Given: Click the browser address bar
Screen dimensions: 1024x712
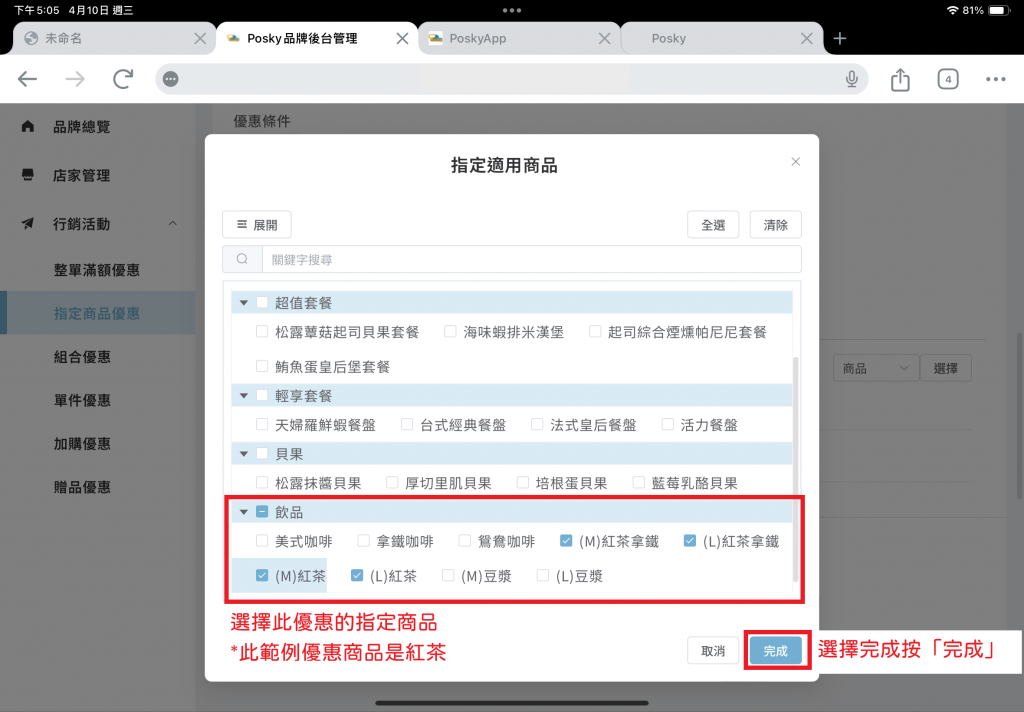Looking at the screenshot, I should 511,79.
